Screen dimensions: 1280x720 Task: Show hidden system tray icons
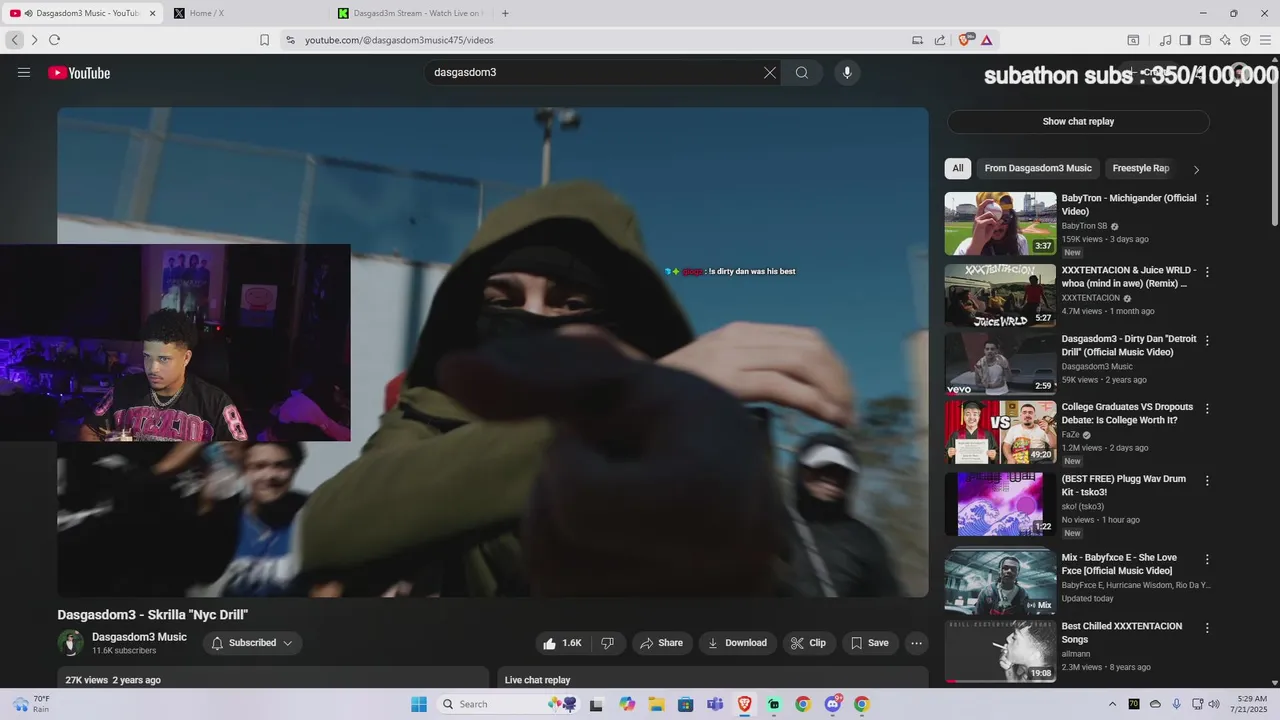coord(1112,704)
